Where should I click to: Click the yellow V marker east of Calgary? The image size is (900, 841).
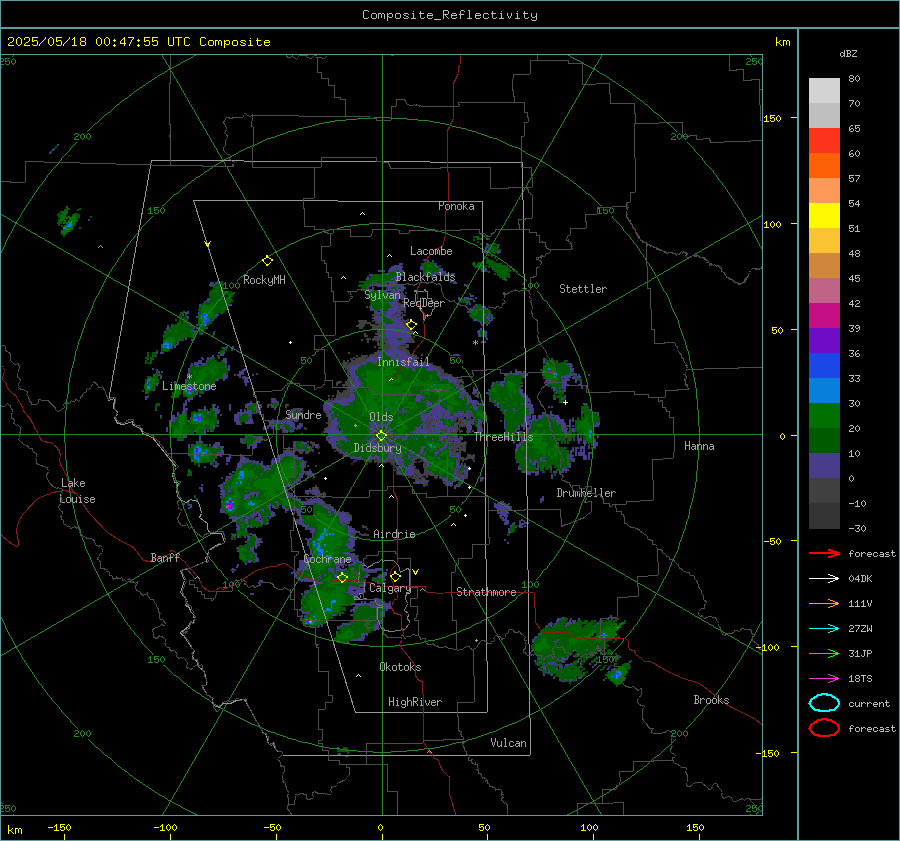coord(416,572)
